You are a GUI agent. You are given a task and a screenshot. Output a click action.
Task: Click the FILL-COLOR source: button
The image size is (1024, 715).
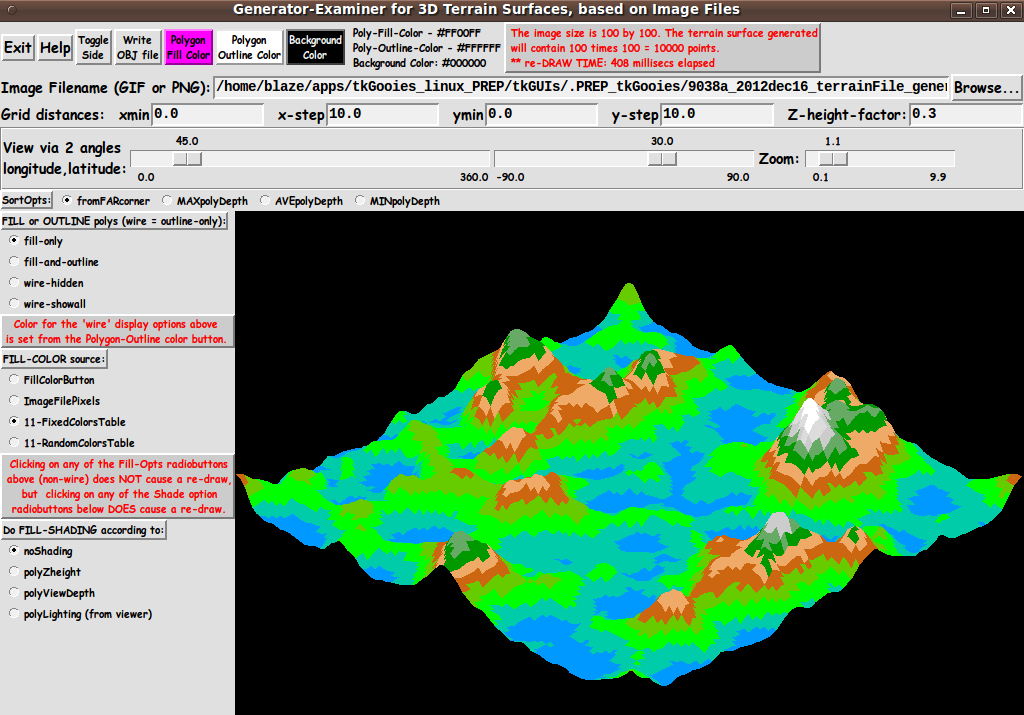coord(54,359)
